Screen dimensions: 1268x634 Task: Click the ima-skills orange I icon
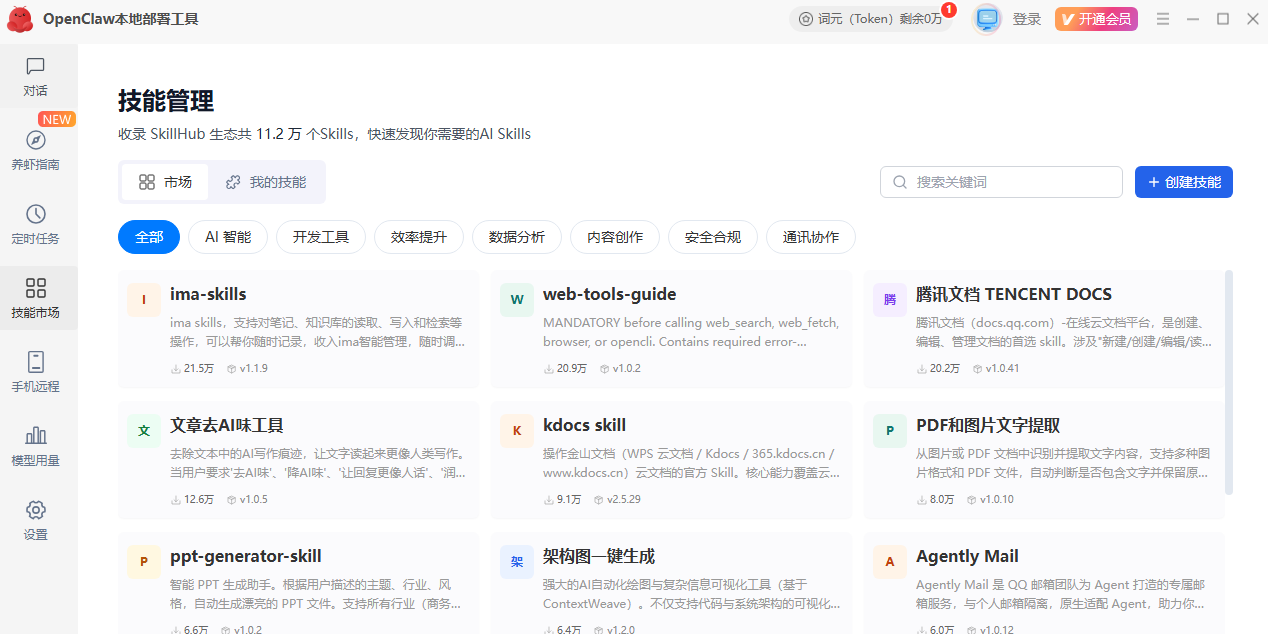[144, 300]
